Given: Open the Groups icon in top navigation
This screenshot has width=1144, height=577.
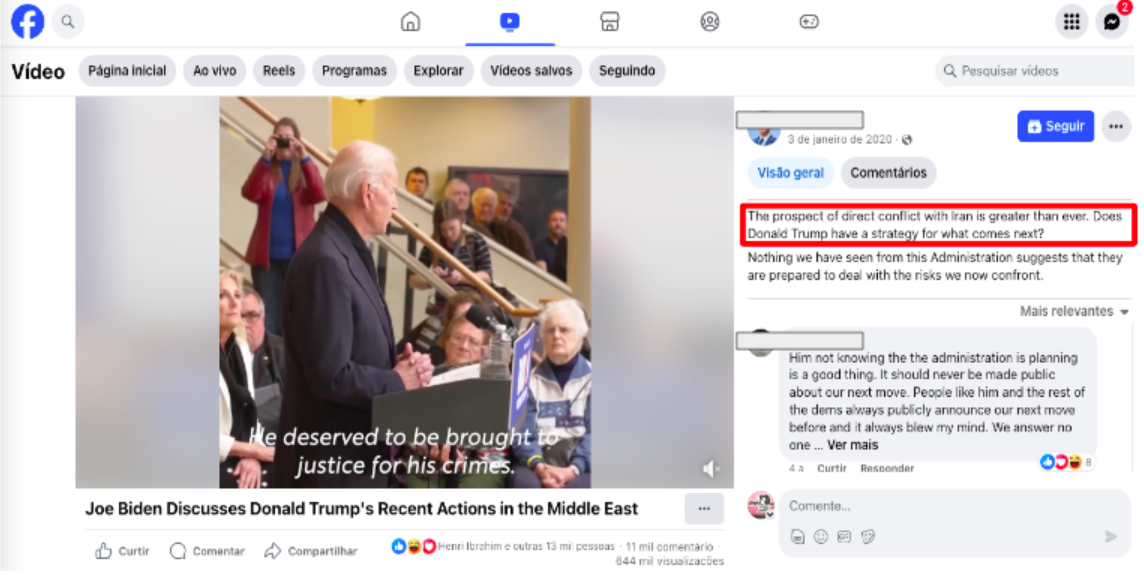Looking at the screenshot, I should pyautogui.click(x=710, y=22).
